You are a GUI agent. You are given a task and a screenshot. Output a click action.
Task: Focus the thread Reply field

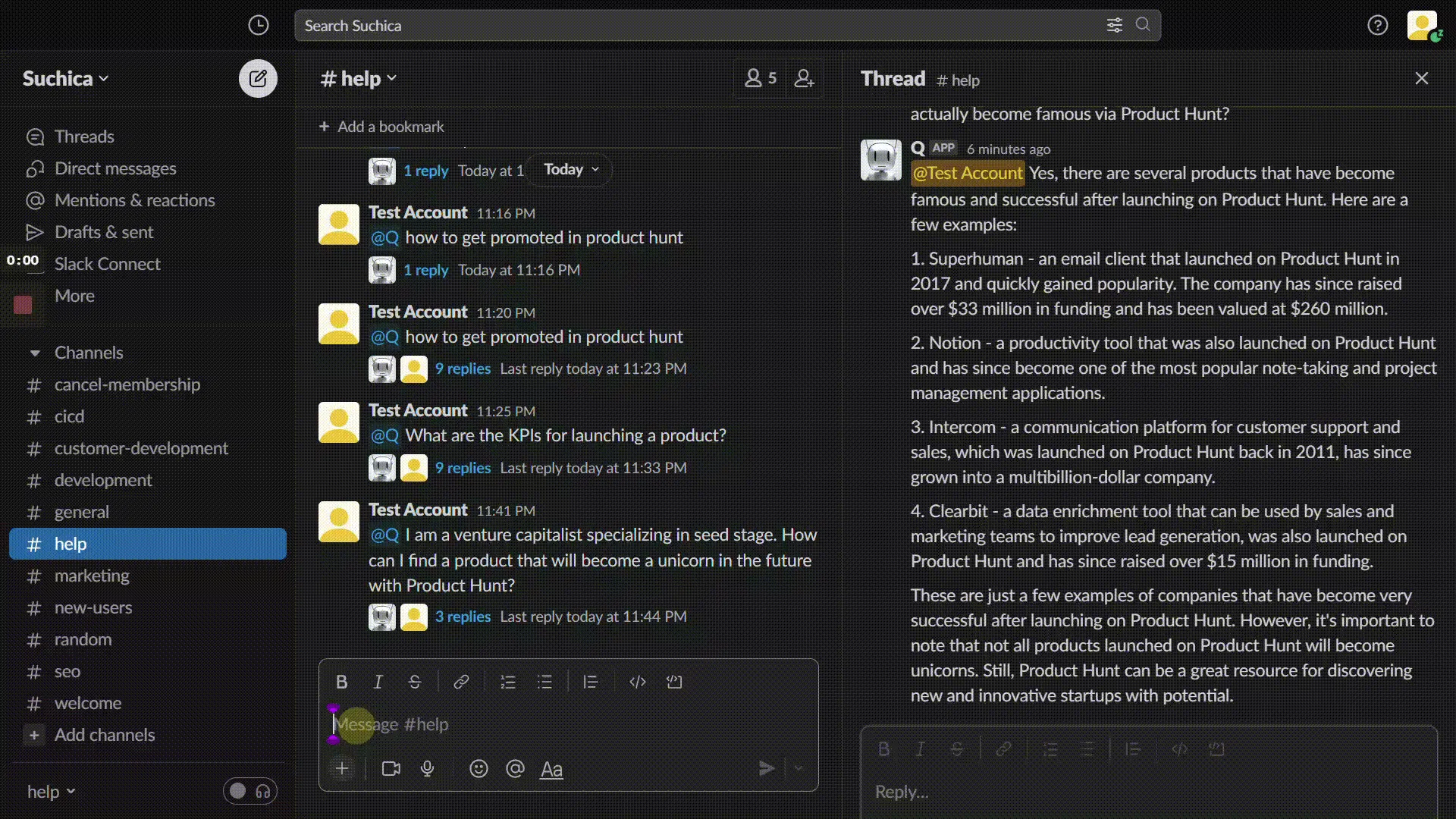click(x=1149, y=792)
